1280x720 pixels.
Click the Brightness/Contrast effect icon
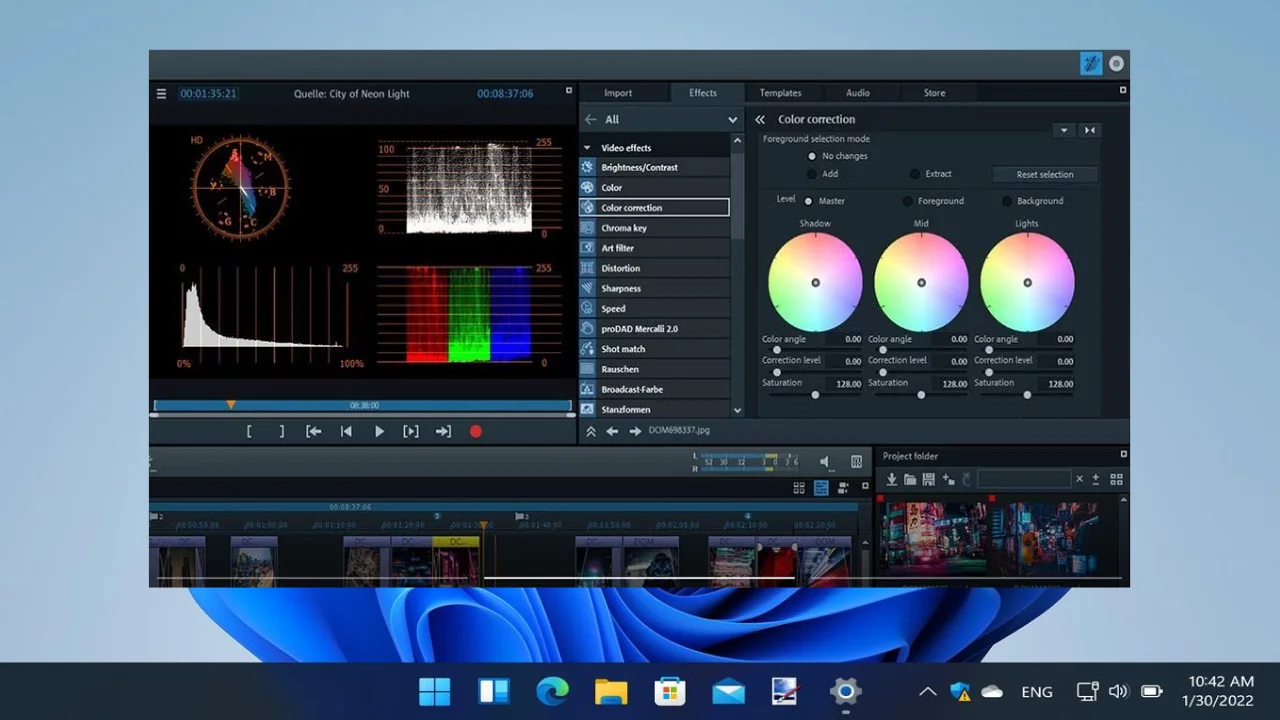click(x=588, y=167)
